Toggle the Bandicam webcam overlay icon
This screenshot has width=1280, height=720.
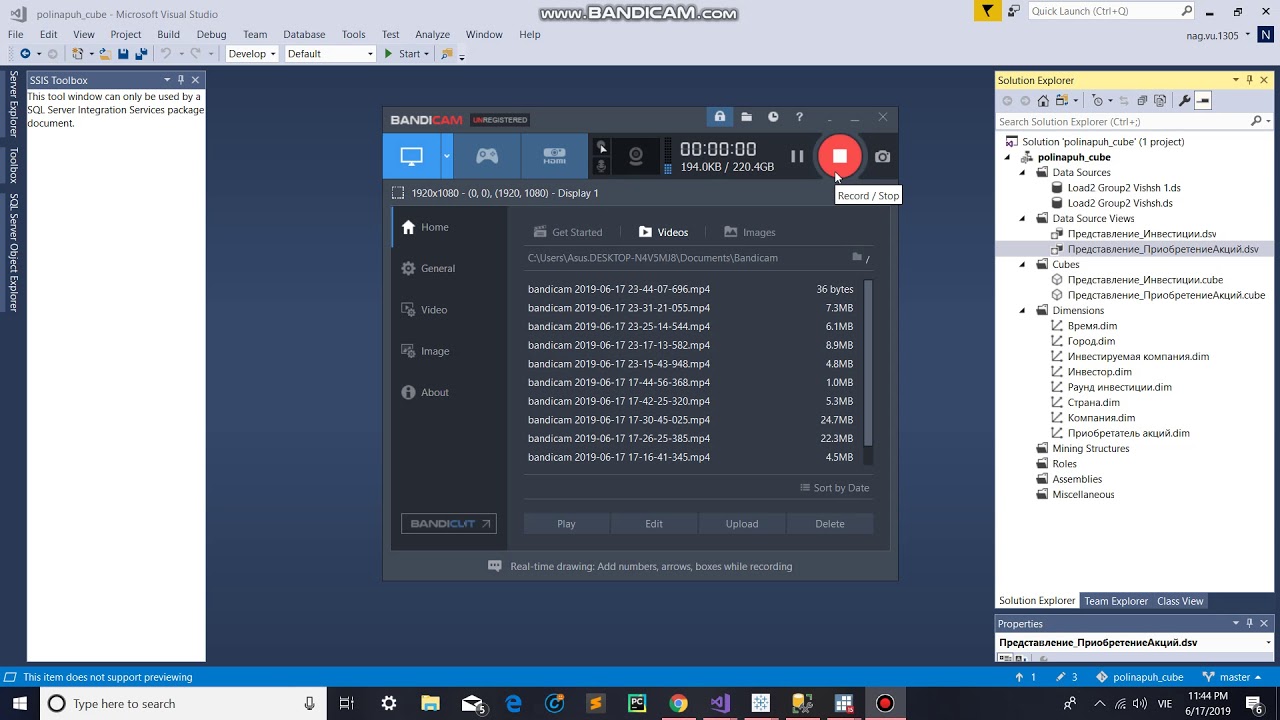636,156
